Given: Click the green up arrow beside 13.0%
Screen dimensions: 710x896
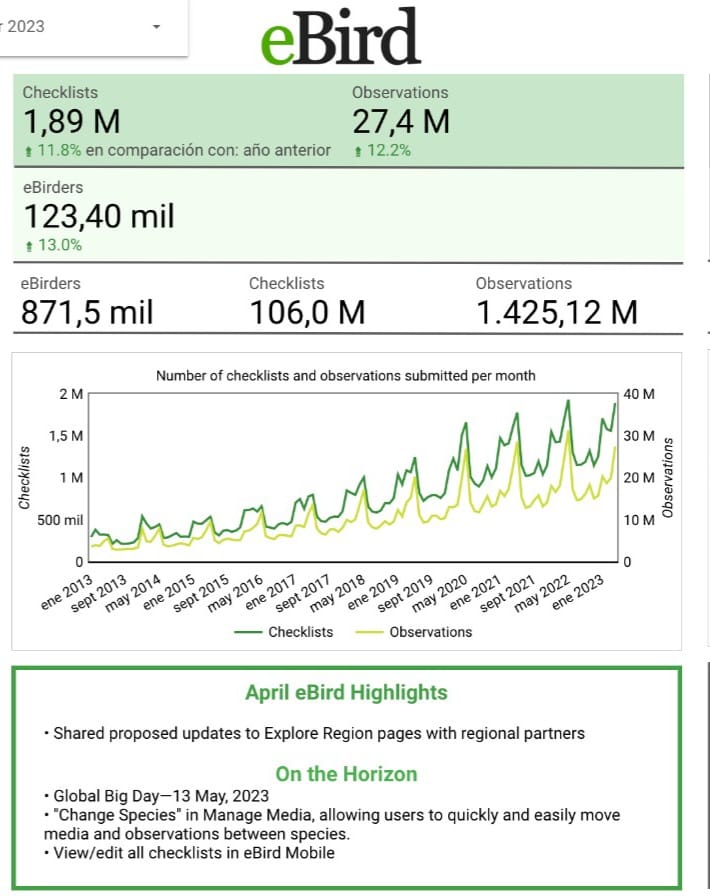Looking at the screenshot, I should [x=26, y=245].
